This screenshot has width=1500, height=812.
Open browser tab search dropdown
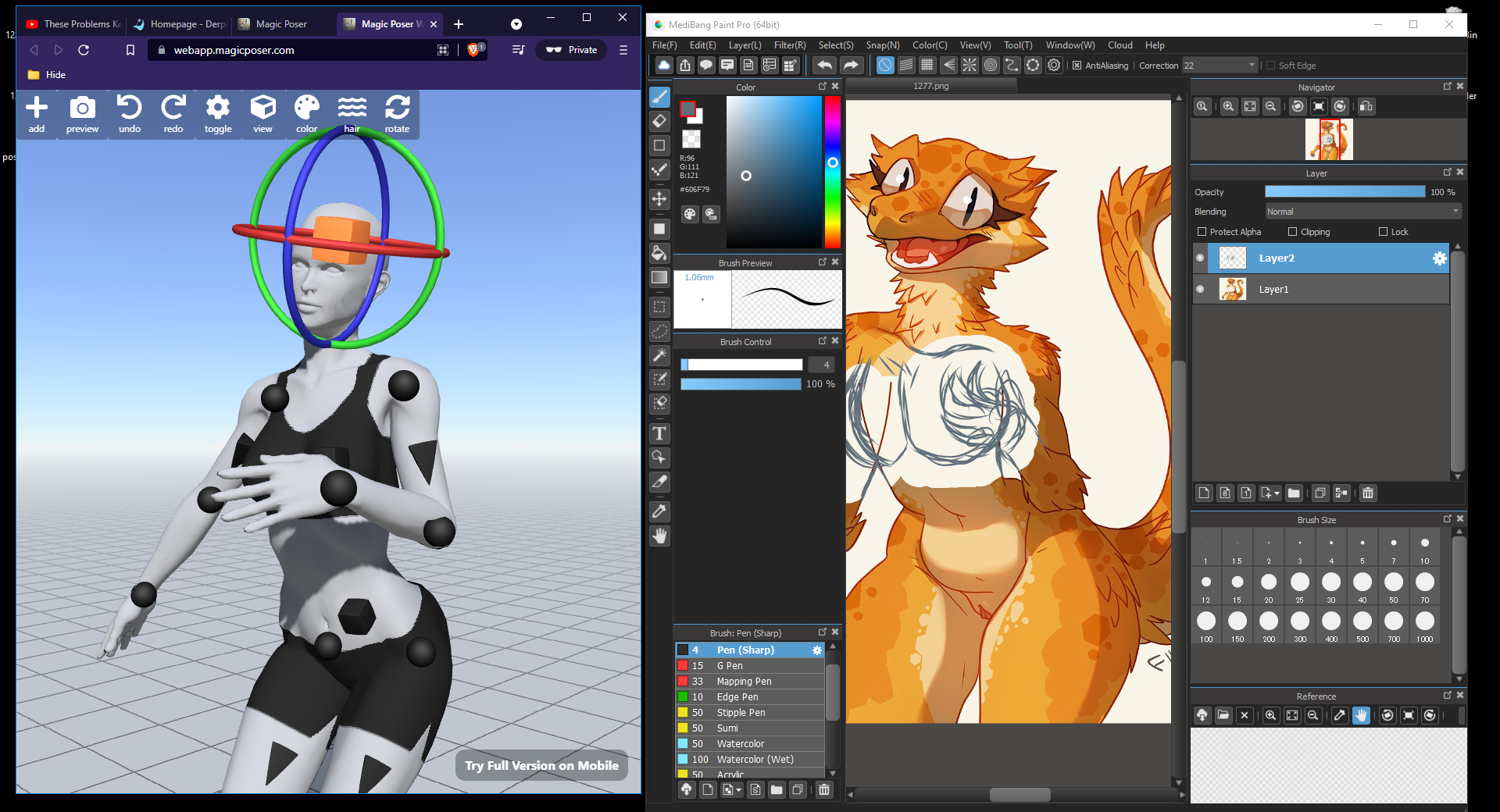(516, 24)
